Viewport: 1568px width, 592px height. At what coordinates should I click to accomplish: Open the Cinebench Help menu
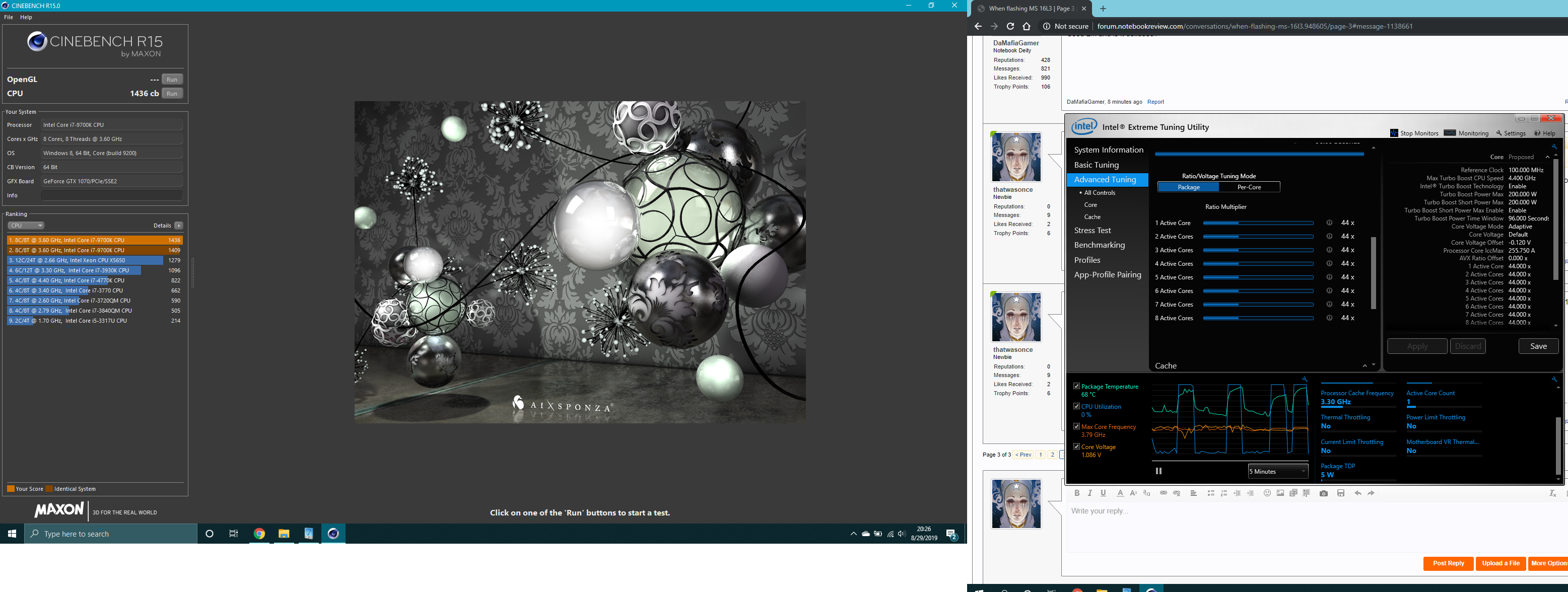point(26,17)
